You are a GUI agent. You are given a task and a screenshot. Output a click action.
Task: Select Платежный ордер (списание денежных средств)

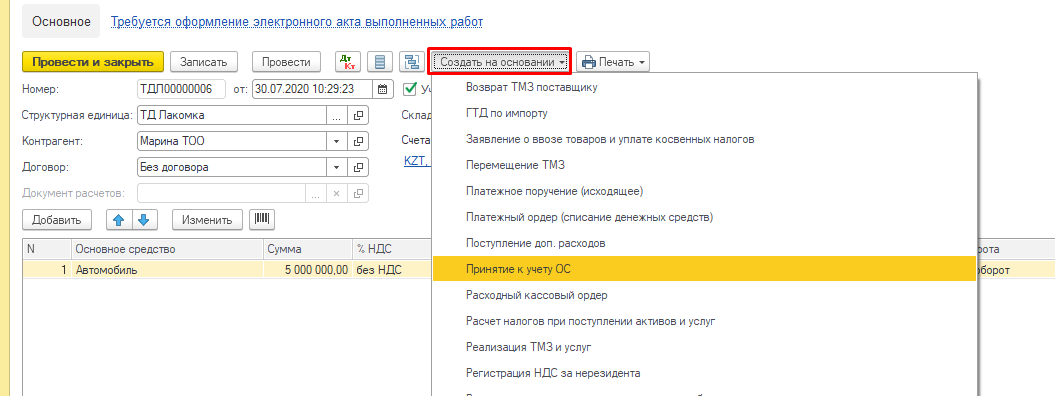coord(704,216)
